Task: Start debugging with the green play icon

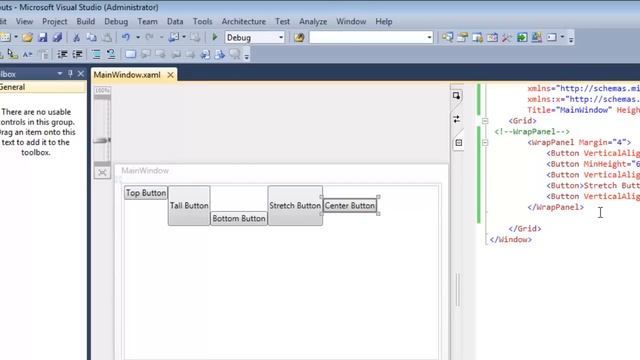Action: pyautogui.click(x=215, y=38)
